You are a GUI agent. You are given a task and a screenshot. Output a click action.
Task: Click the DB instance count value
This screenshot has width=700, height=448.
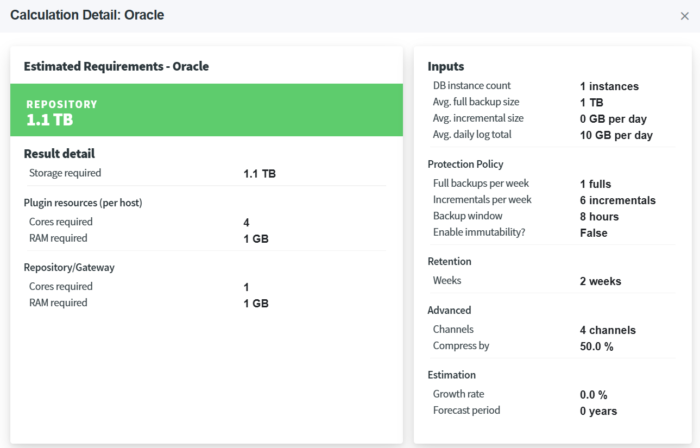[x=608, y=87]
